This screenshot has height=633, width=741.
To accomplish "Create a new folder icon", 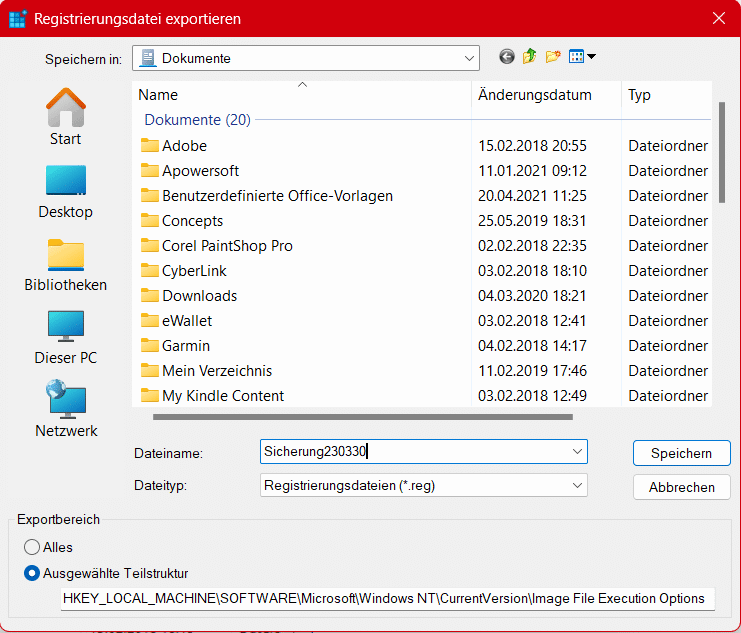I will pos(553,57).
